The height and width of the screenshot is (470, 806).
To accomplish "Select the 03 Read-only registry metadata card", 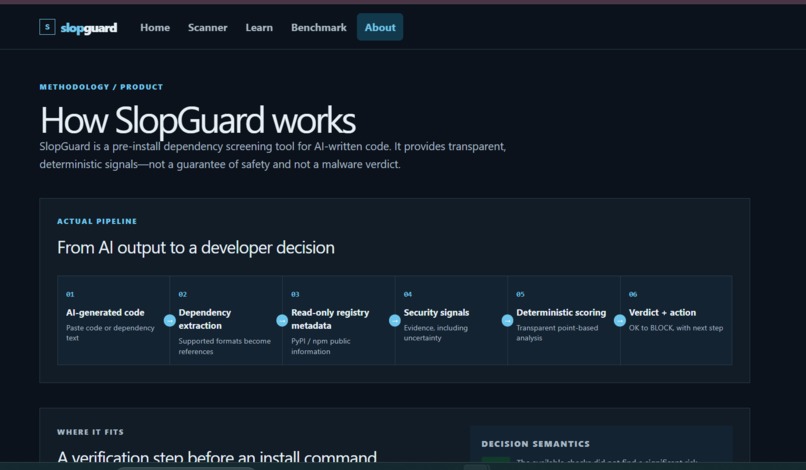I will coord(339,320).
